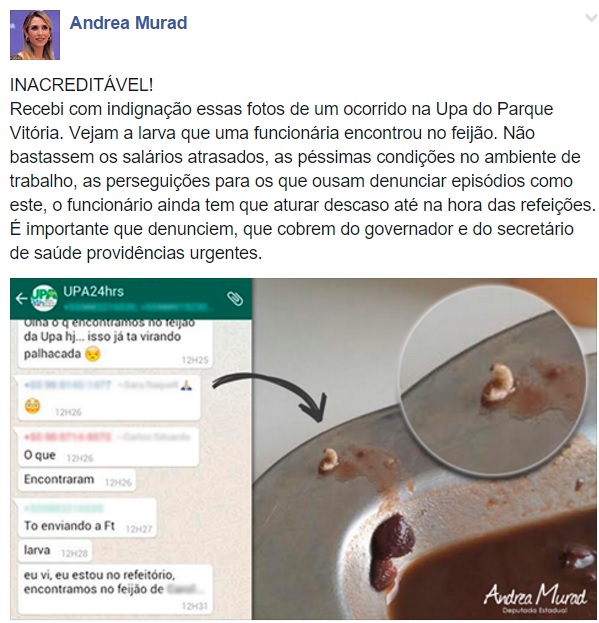Screen dimensions: 599x623
Task: Click the Andrea Murad name link
Action: click(128, 23)
